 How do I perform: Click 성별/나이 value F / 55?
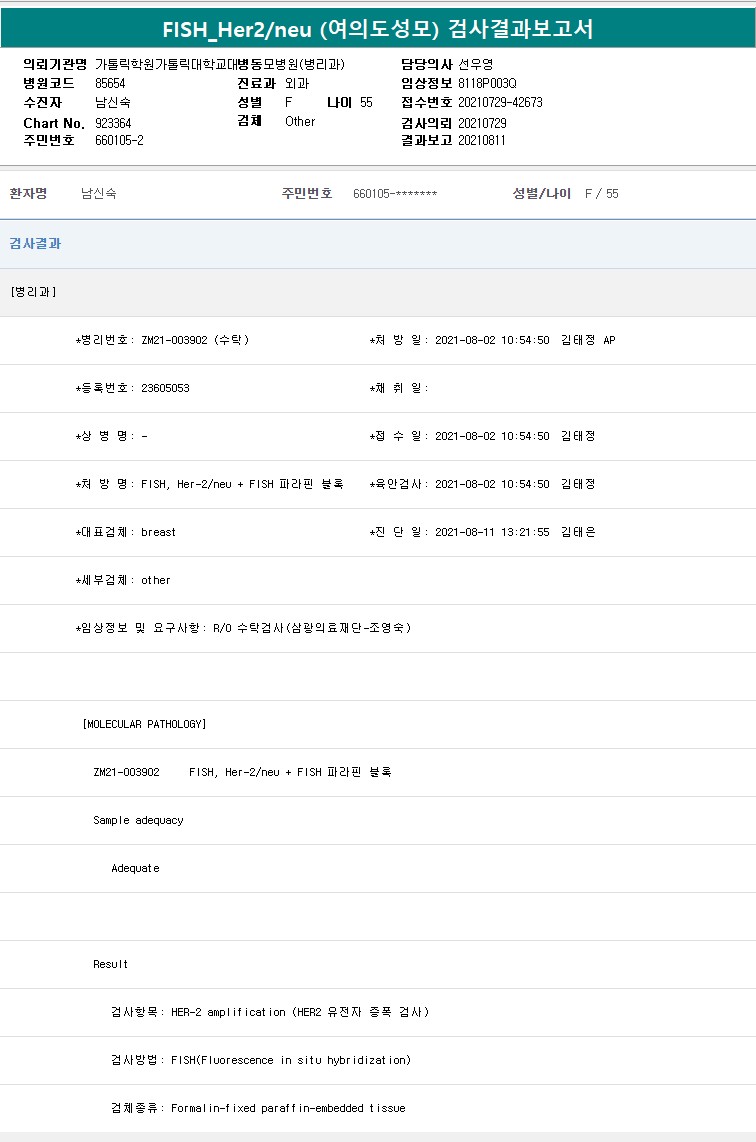602,194
